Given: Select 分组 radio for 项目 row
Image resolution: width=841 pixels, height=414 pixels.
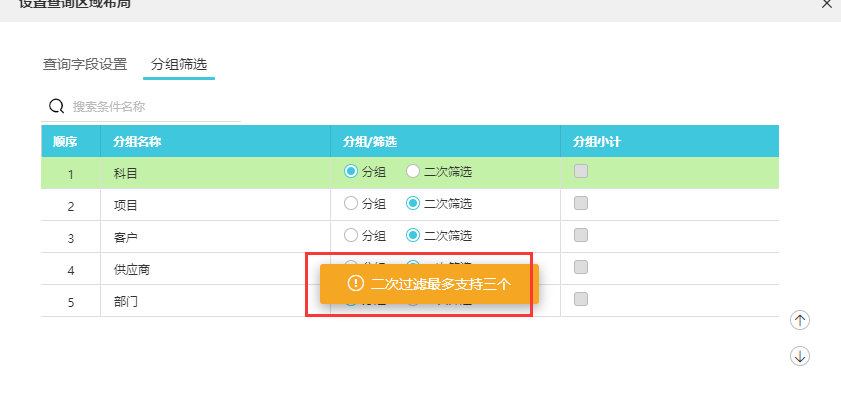Looking at the screenshot, I should (x=351, y=203).
